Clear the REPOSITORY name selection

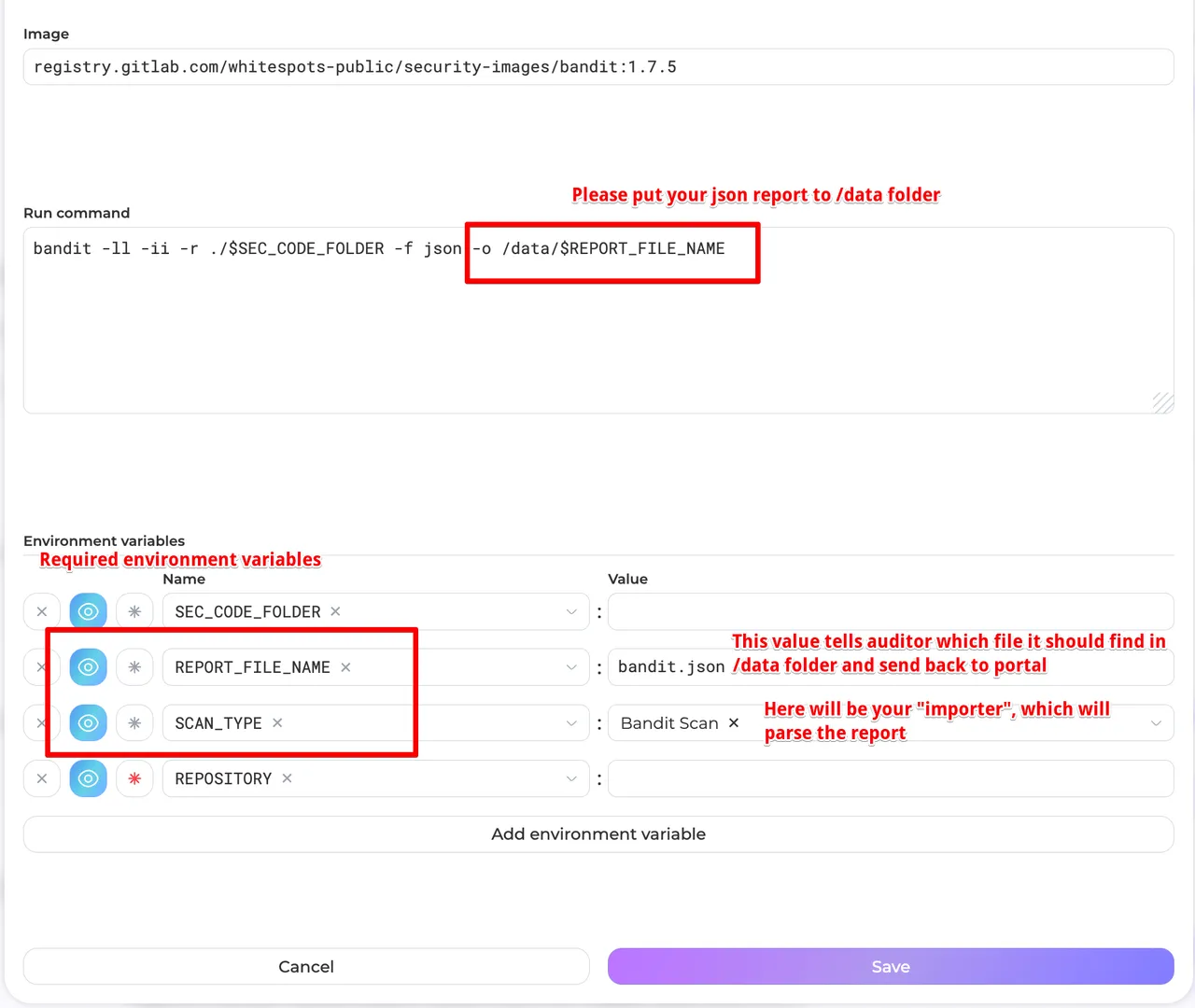pyautogui.click(x=287, y=778)
